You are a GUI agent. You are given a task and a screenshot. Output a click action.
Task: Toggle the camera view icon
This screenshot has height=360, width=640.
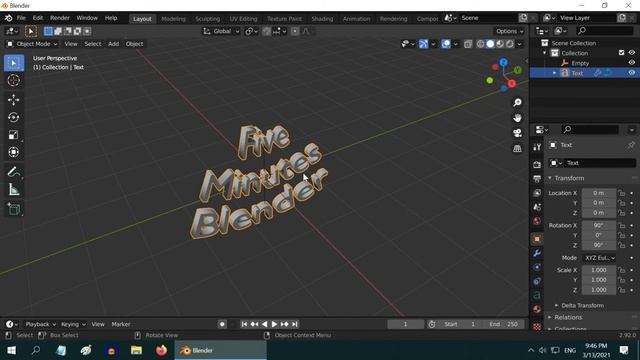tap(517, 133)
